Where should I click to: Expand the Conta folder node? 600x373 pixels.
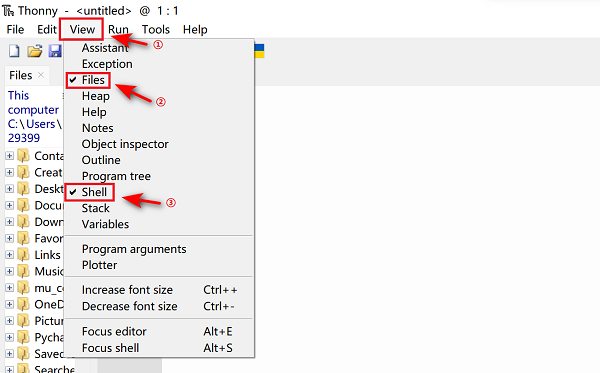pyautogui.click(x=10, y=156)
